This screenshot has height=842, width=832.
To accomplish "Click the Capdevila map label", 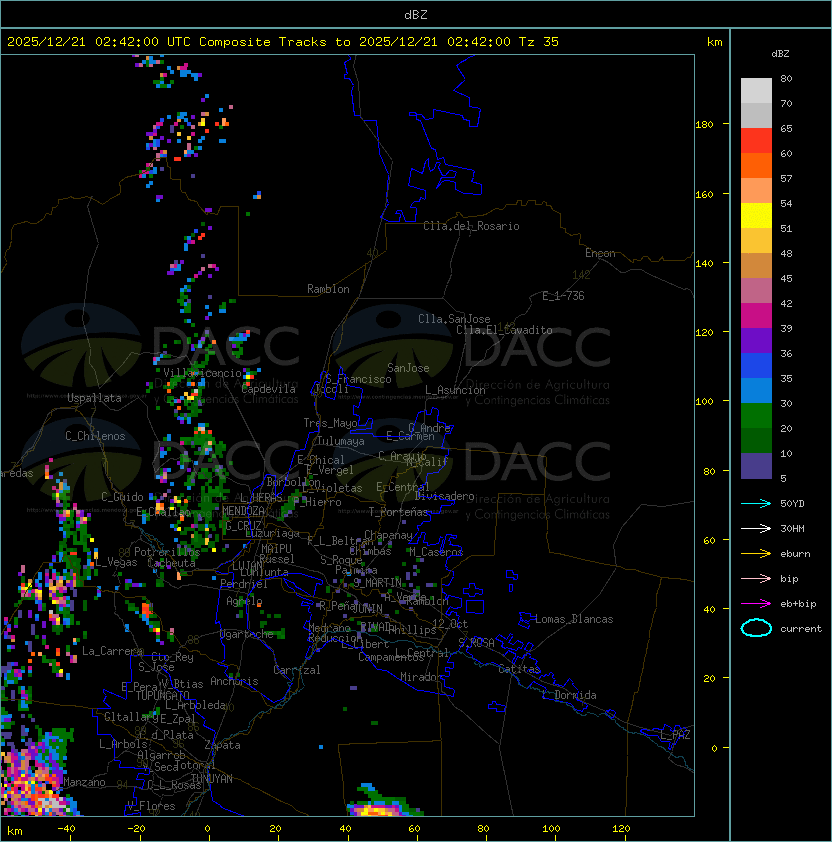I will (x=268, y=389).
